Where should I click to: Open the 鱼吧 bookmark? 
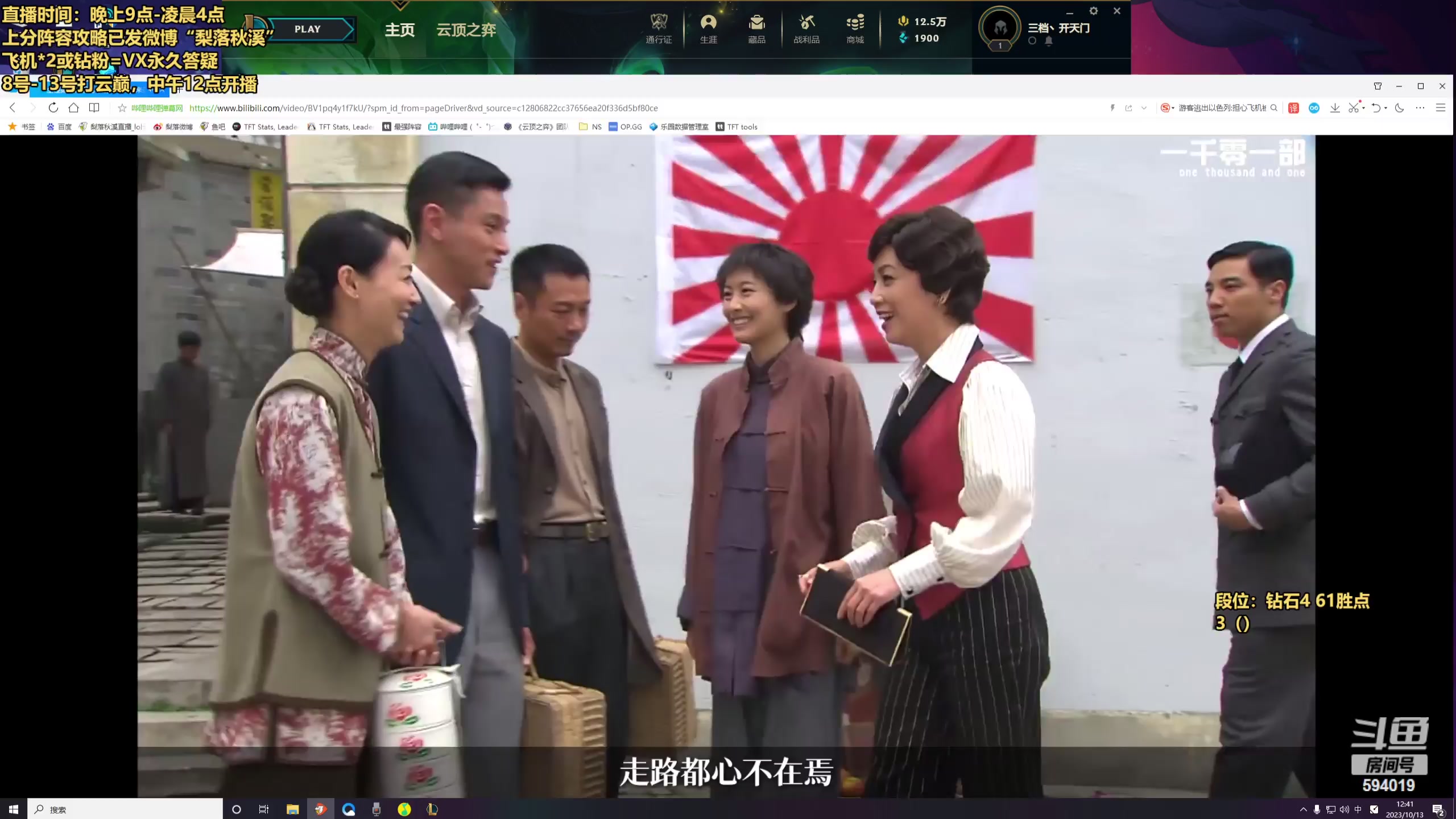(213, 127)
